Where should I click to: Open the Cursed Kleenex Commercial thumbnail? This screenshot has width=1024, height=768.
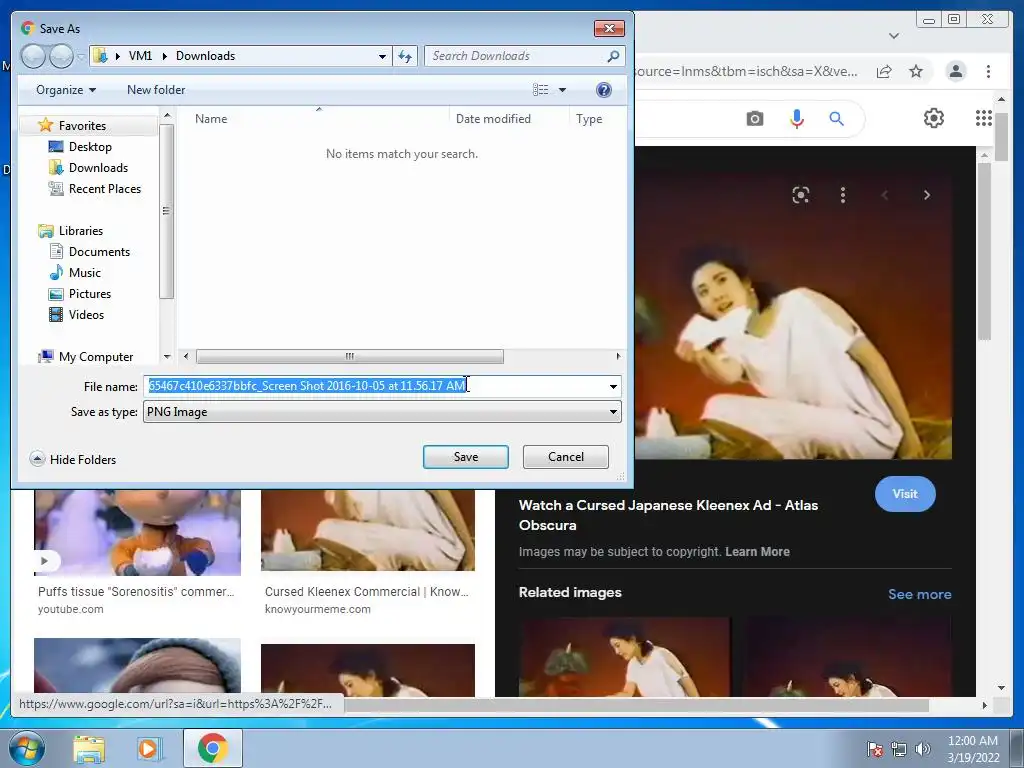368,530
